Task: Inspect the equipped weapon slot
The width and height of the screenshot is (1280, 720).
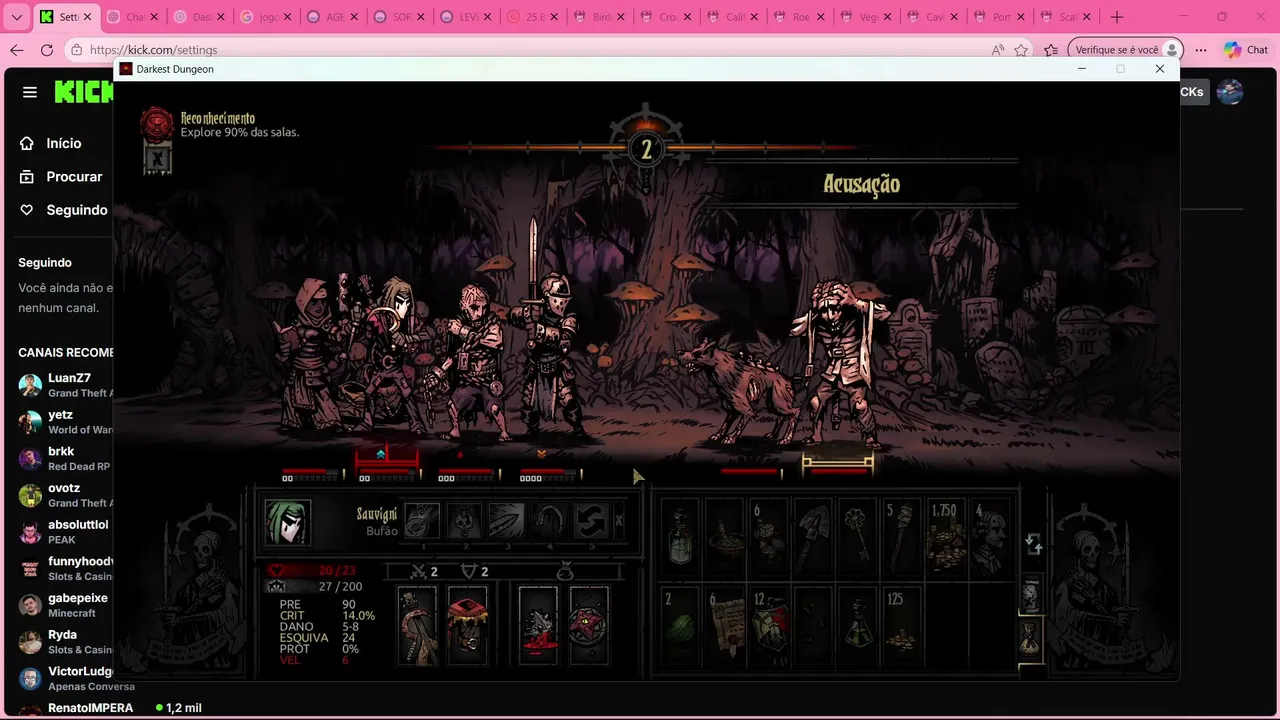Action: (x=417, y=626)
